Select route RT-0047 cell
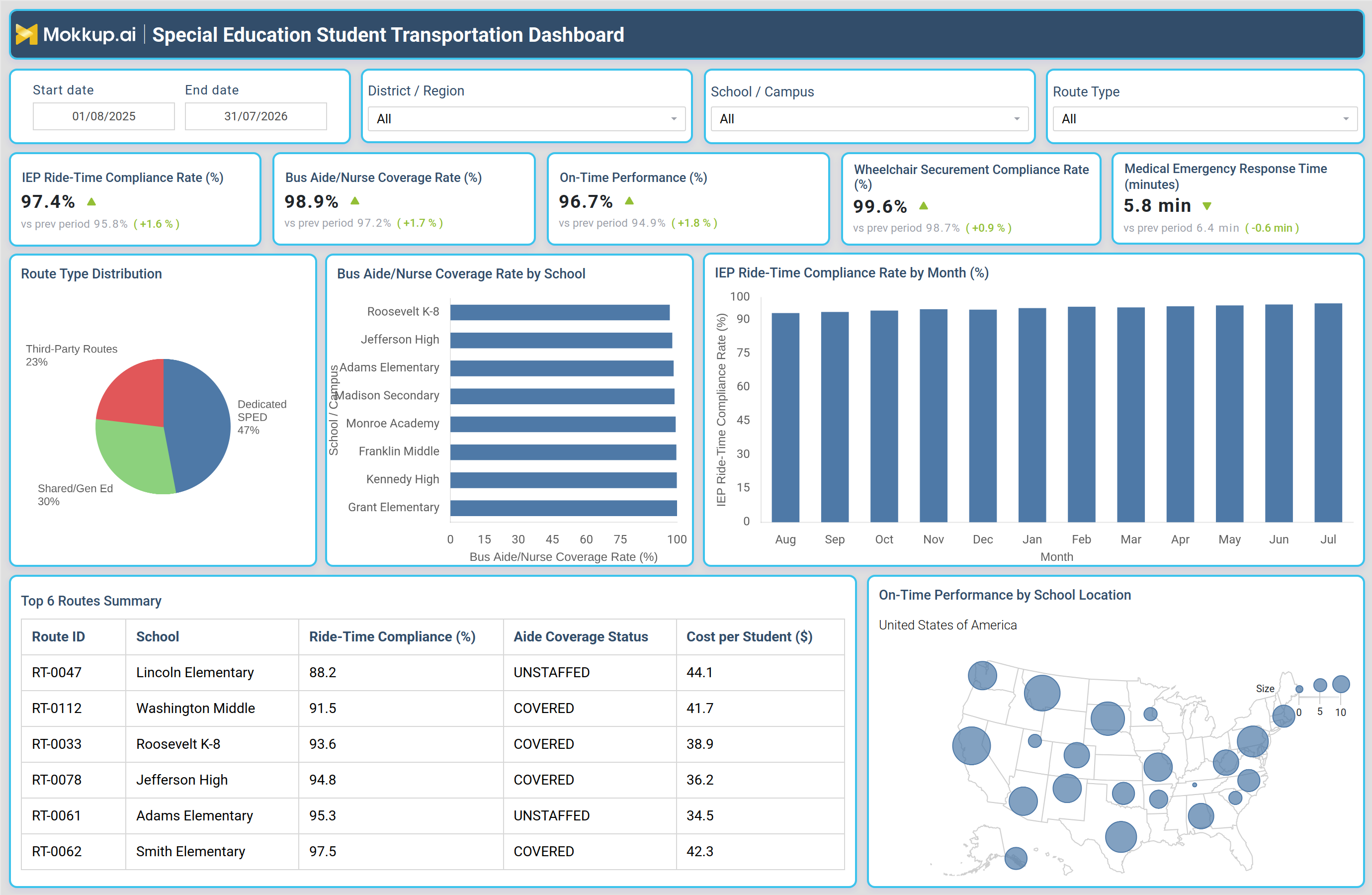The width and height of the screenshot is (1372, 895). pyautogui.click(x=73, y=672)
